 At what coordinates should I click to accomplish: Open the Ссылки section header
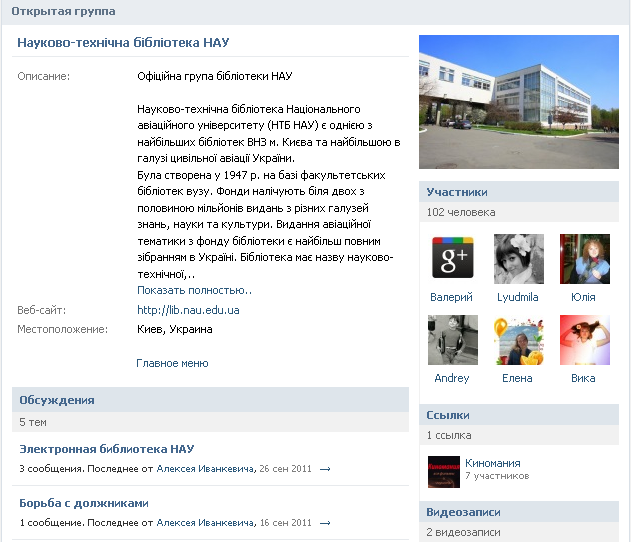519,415
